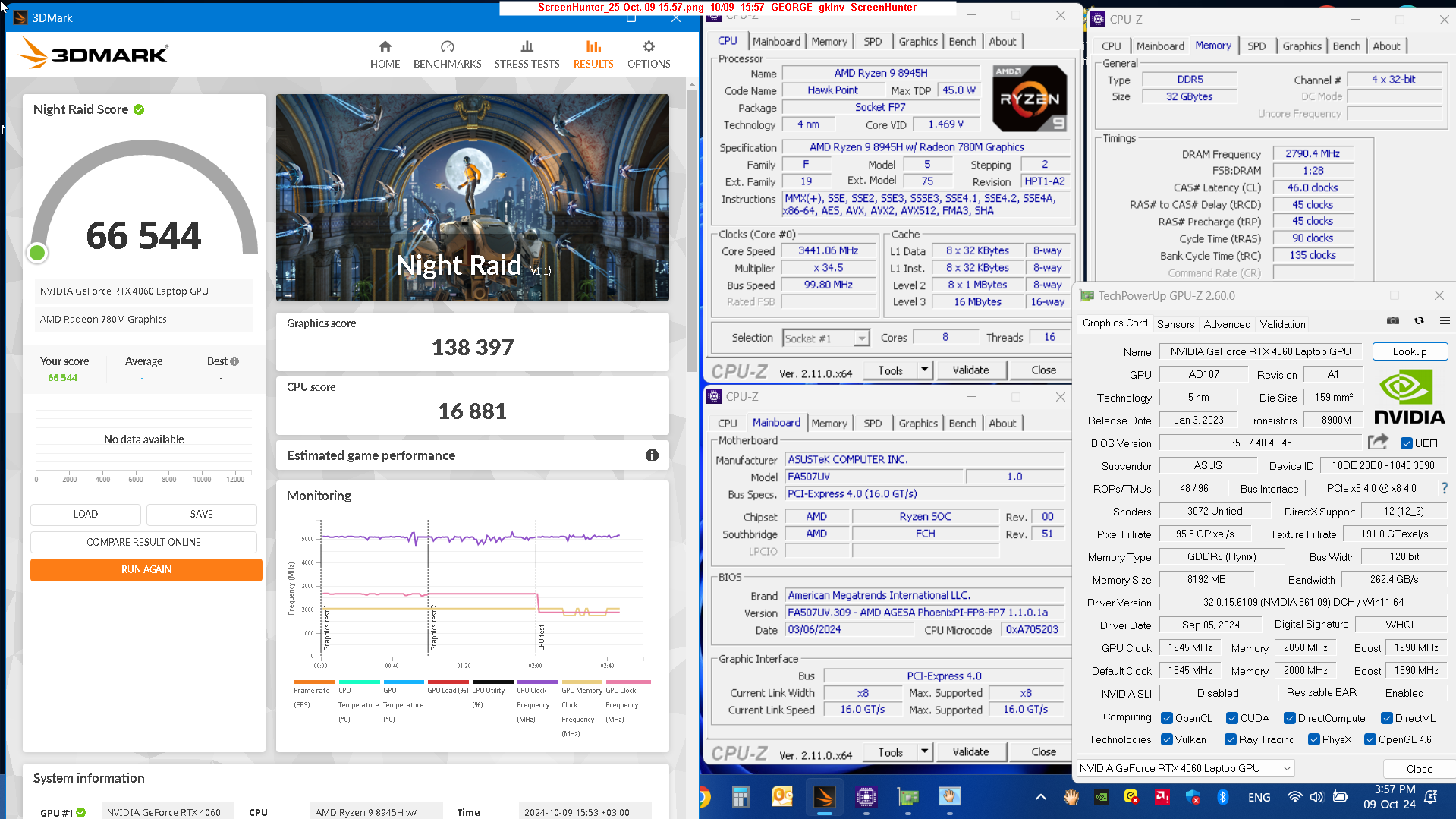Toggle the Ray Tracing checkbox
The width and height of the screenshot is (1456, 819).
[1230, 739]
